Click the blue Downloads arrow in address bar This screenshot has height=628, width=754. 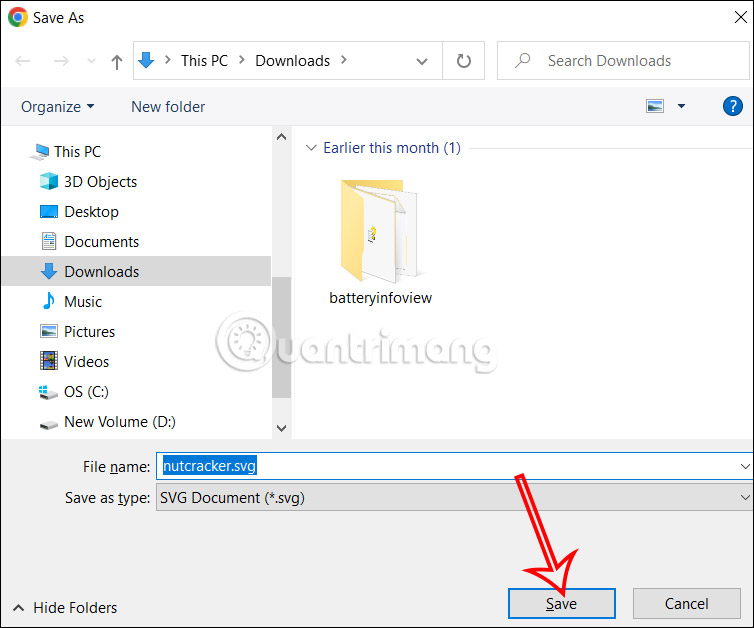click(146, 60)
